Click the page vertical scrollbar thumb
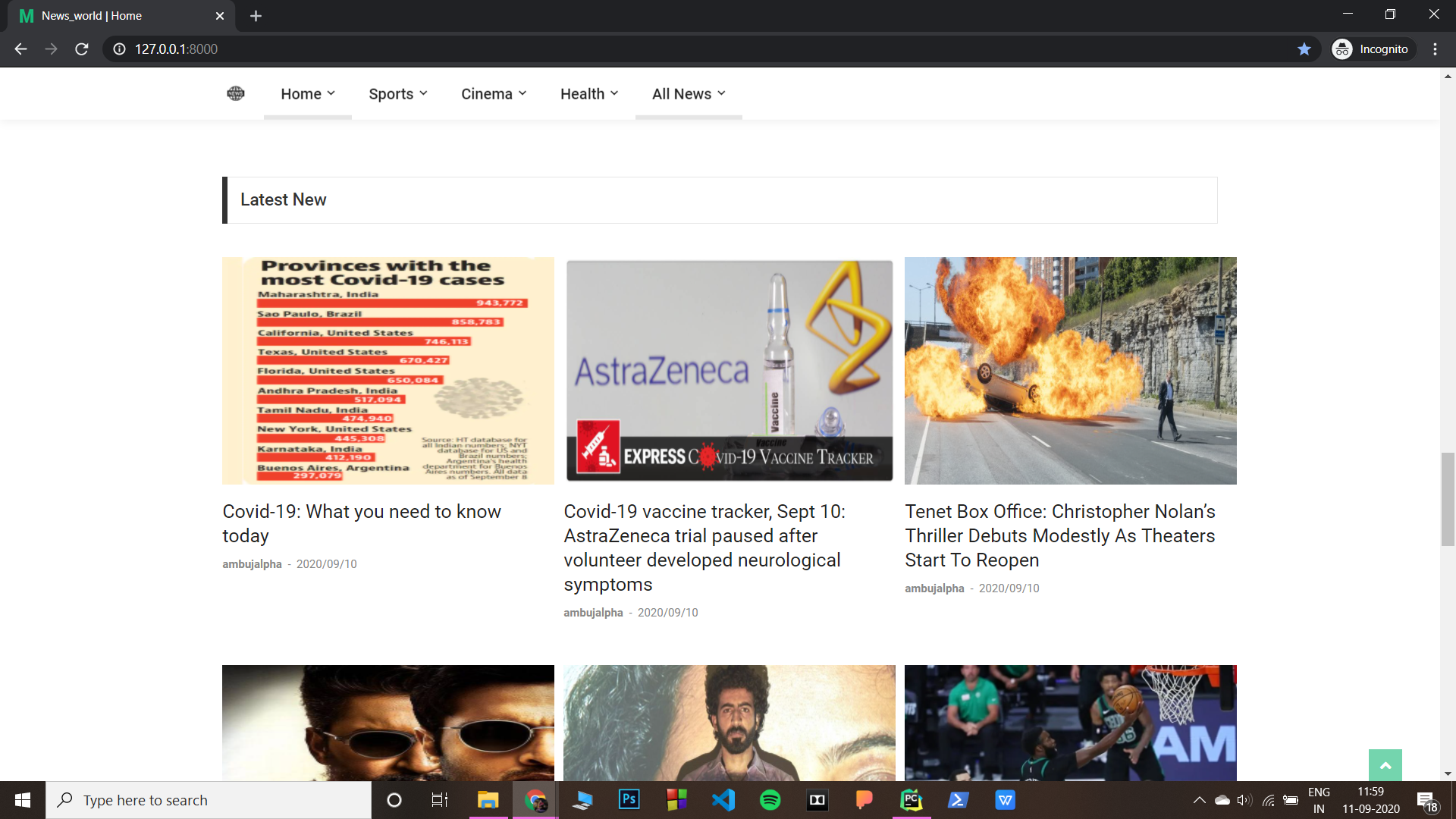1456x819 pixels. pyautogui.click(x=1448, y=498)
